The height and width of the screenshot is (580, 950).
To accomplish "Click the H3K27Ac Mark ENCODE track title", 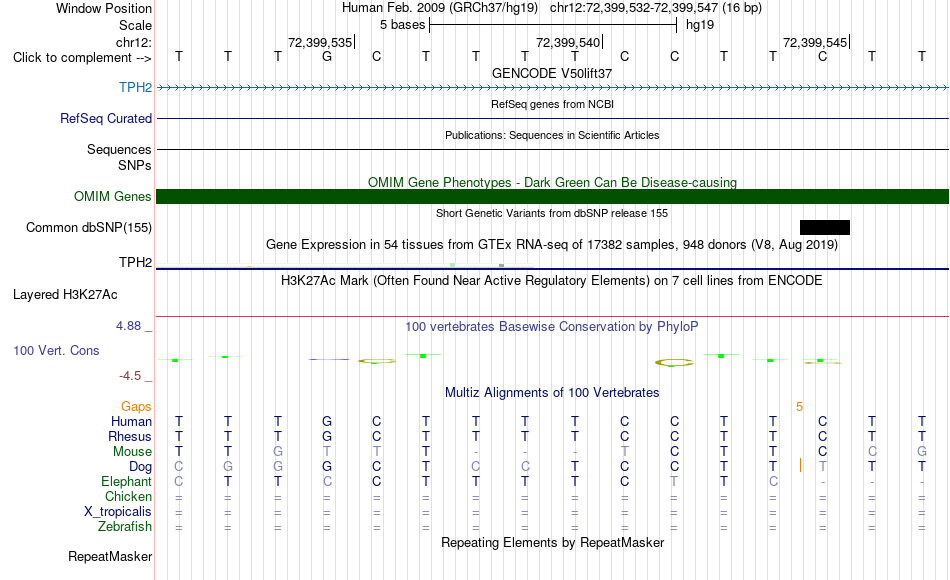I will [552, 281].
